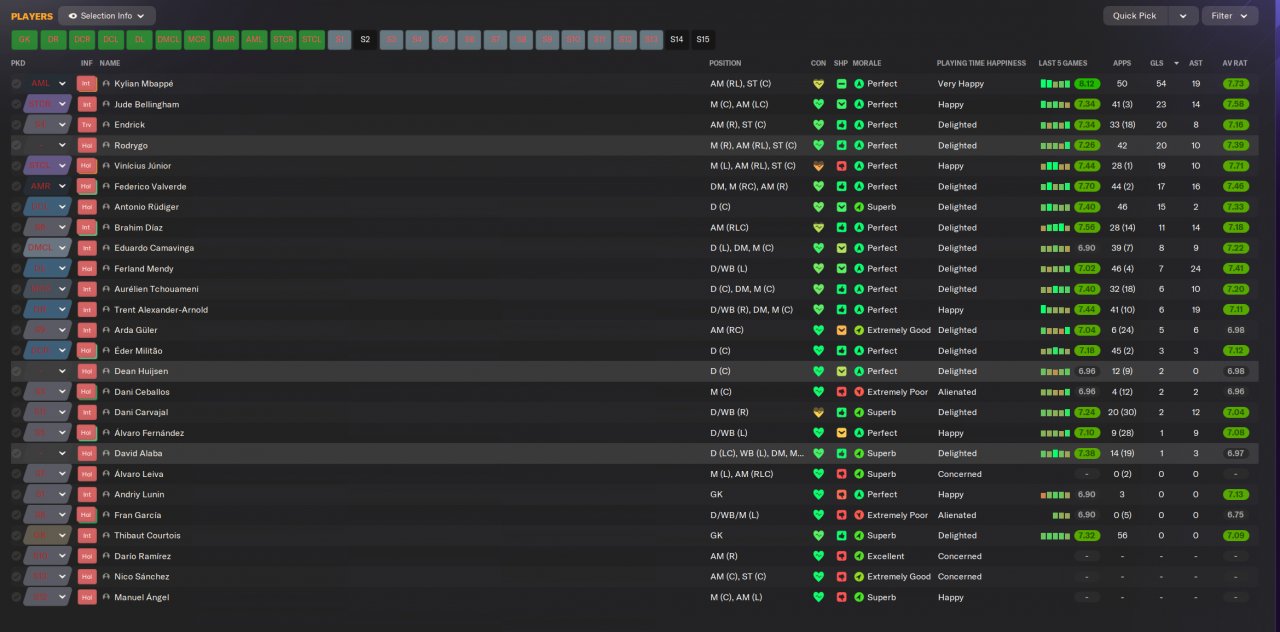Click Vinícius Júnior's red match sharpness icon
The image size is (1280, 632).
tap(841, 166)
